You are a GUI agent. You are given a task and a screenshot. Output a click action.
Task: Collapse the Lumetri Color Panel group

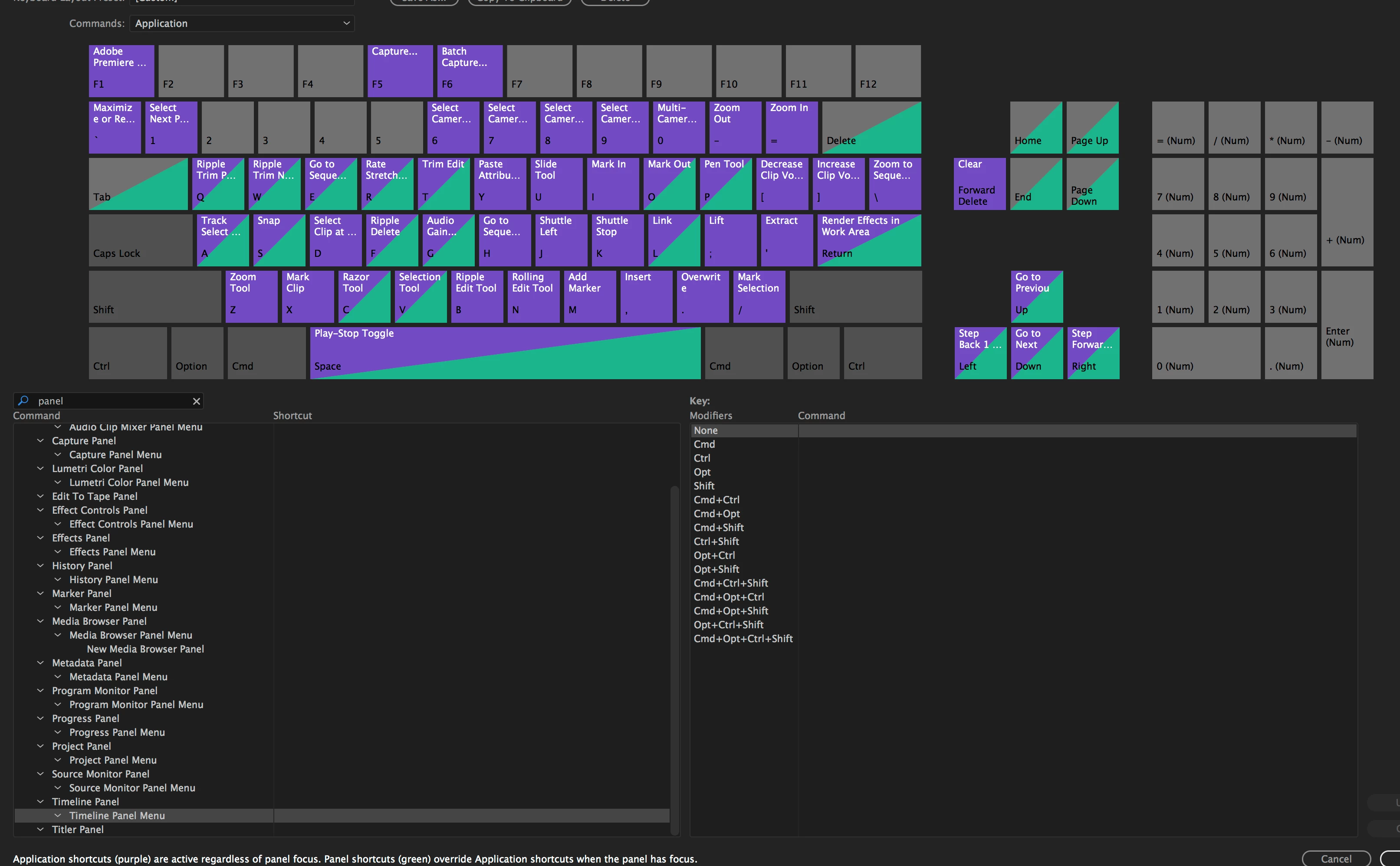tap(40, 468)
